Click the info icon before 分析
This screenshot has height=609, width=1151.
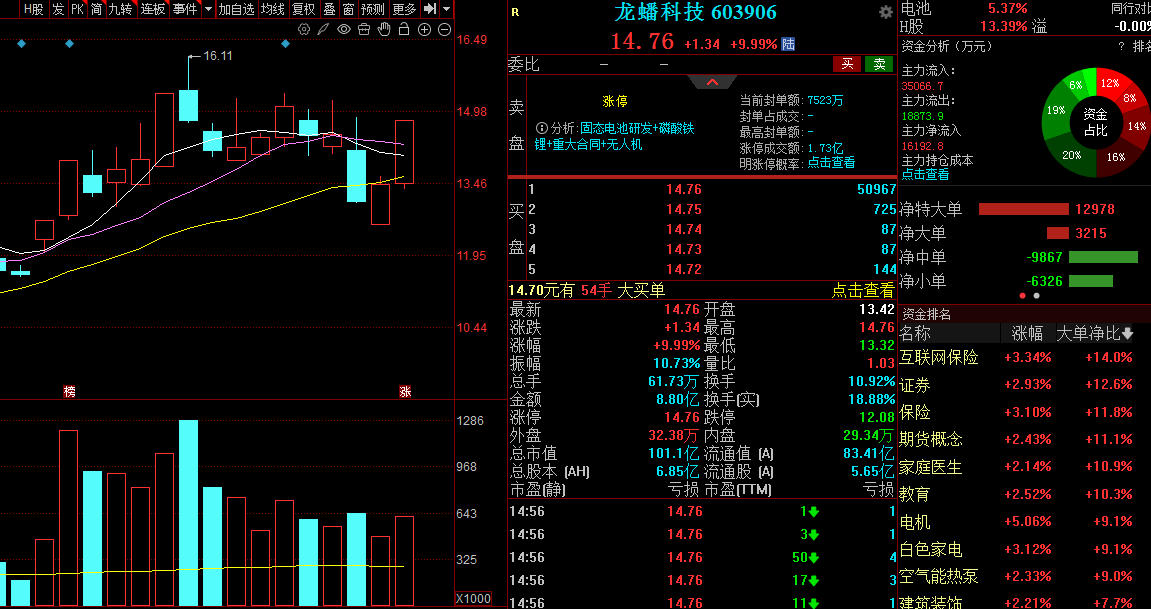coord(542,128)
